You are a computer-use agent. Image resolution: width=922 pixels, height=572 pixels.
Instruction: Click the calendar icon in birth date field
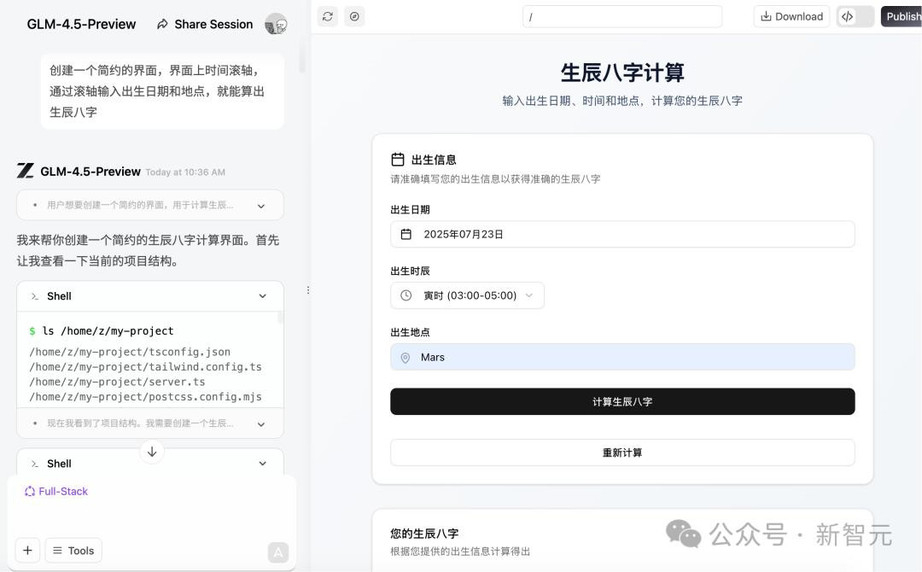[406, 234]
